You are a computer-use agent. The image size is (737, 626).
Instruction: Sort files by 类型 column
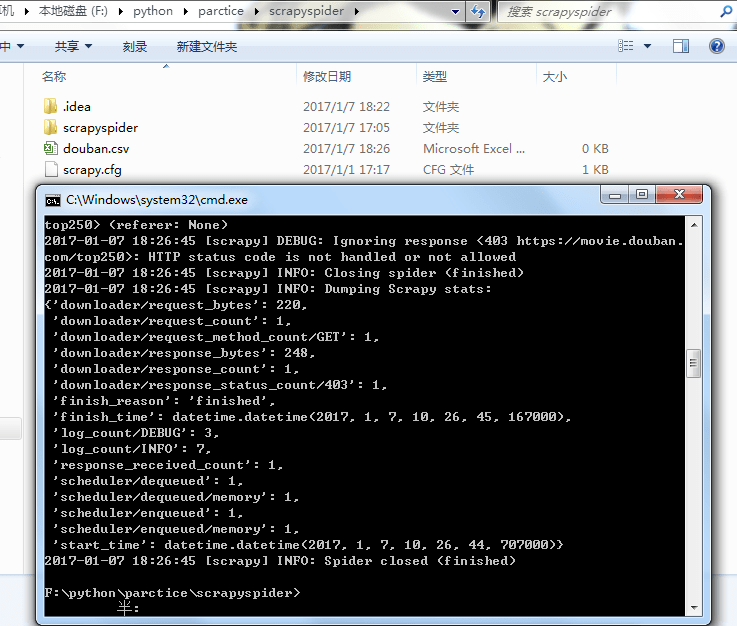pyautogui.click(x=435, y=76)
